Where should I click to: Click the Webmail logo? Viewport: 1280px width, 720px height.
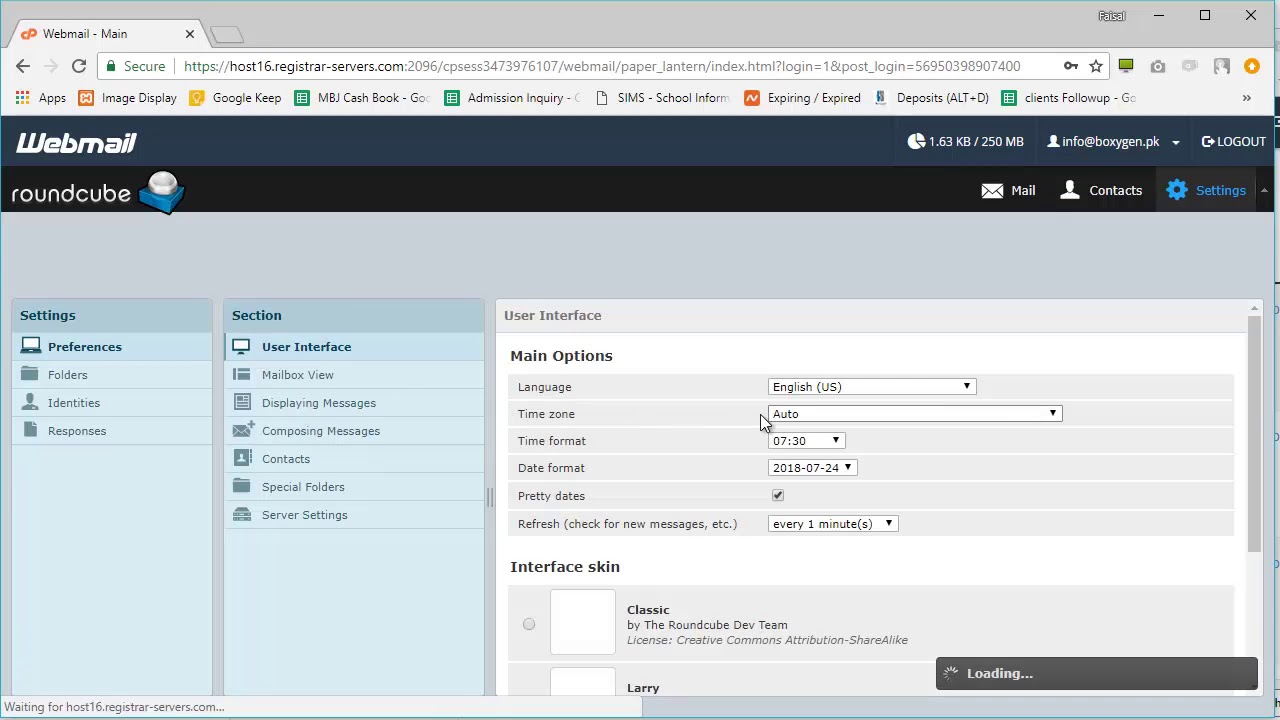pyautogui.click(x=76, y=143)
